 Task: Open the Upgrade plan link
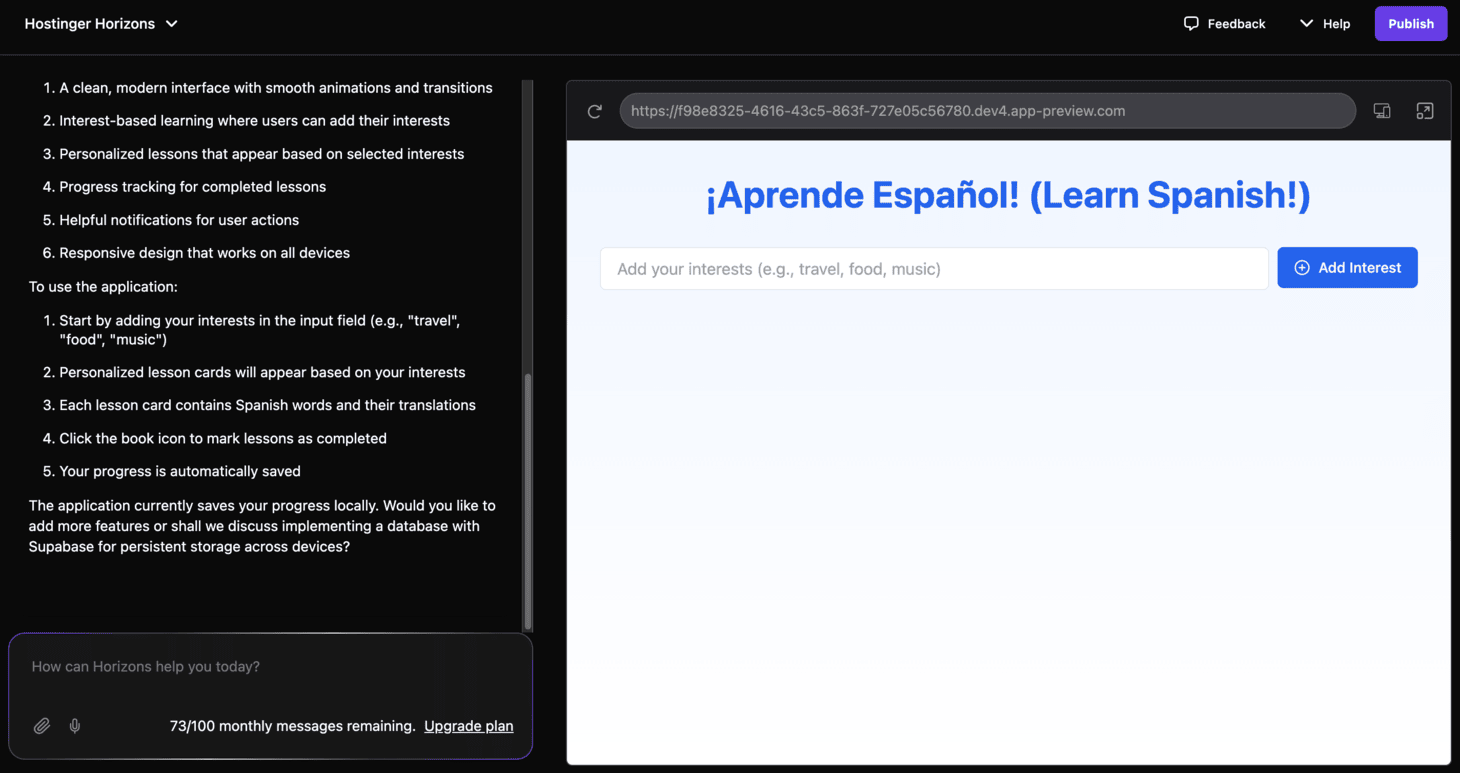tap(468, 725)
